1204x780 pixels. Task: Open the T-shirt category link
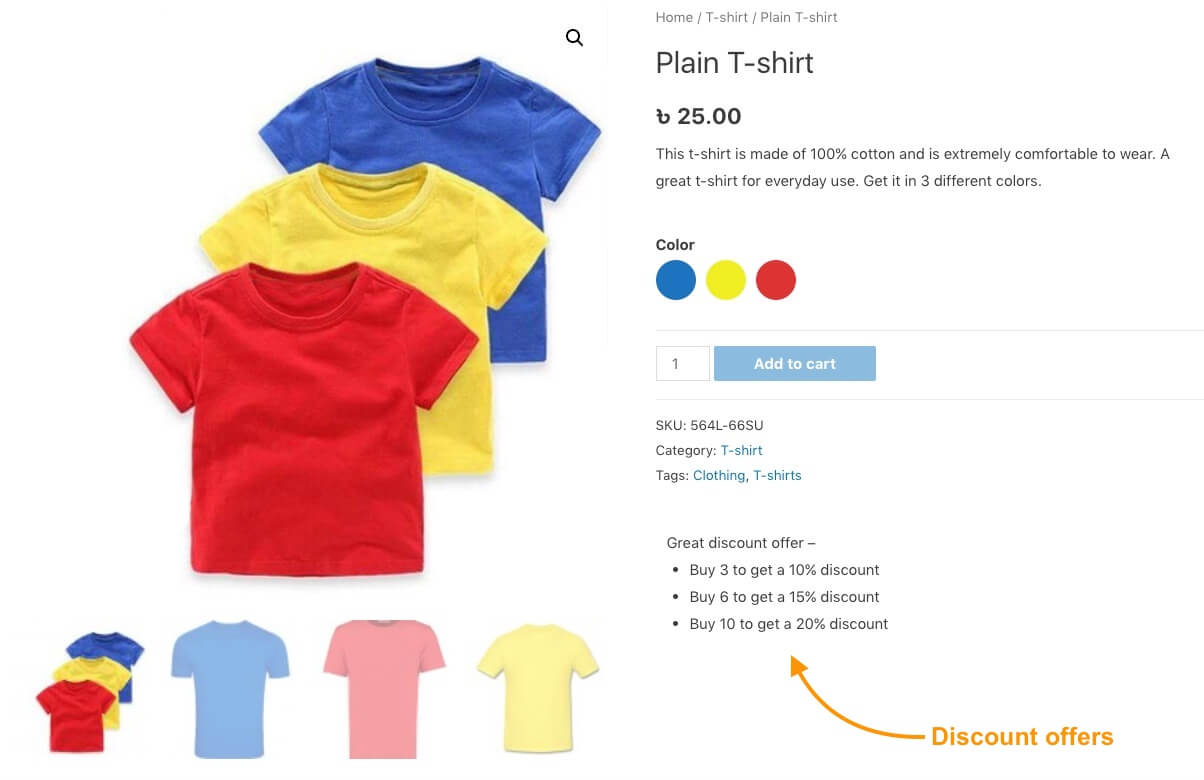point(741,451)
